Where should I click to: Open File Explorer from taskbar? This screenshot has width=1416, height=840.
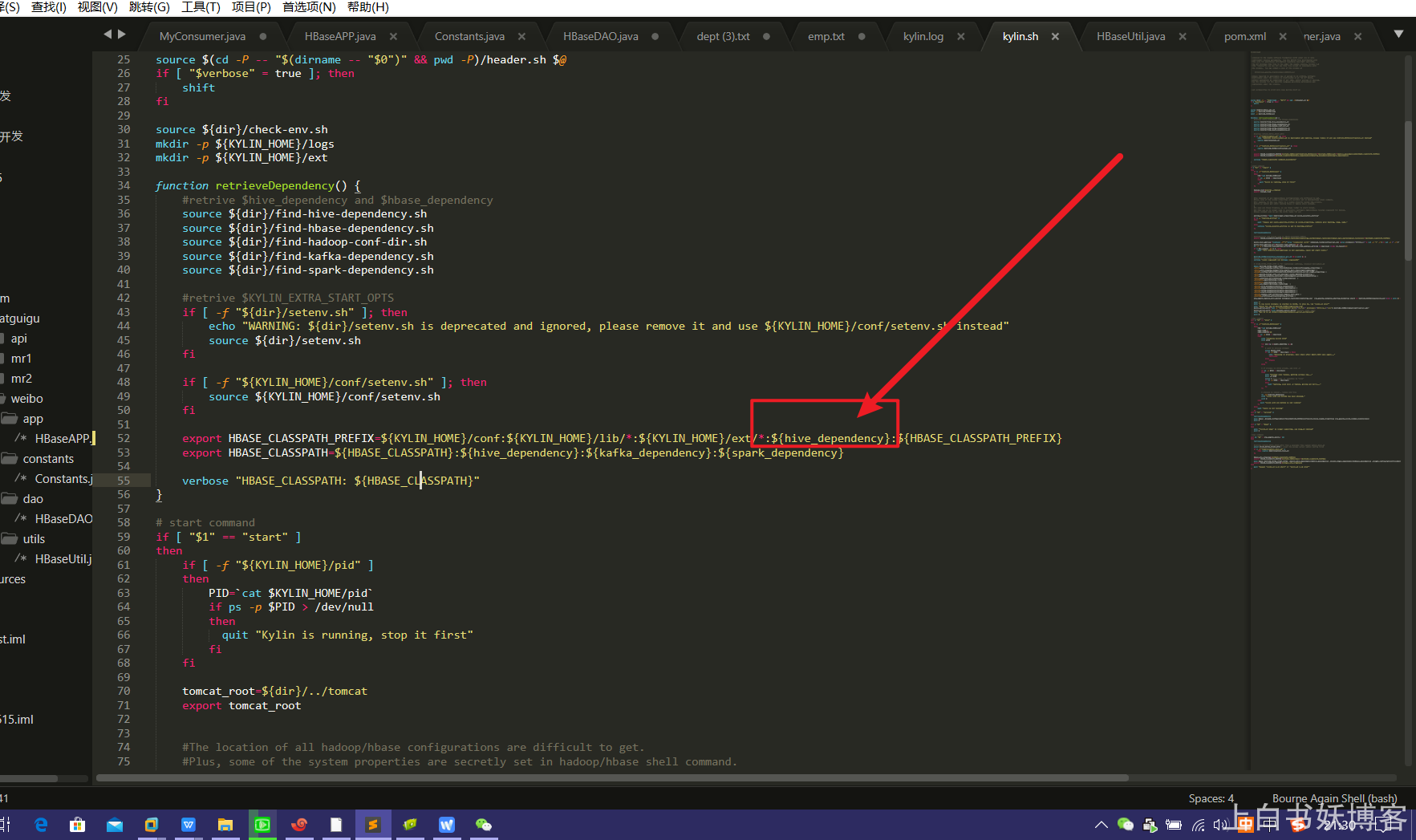coord(225,825)
